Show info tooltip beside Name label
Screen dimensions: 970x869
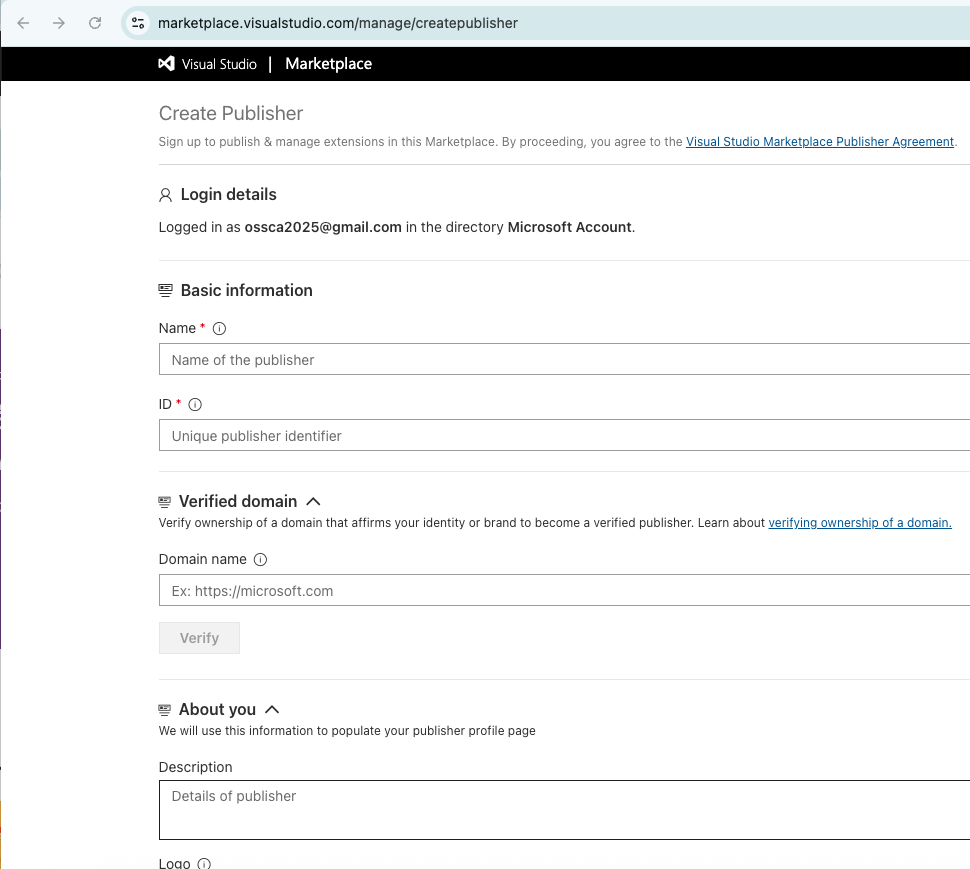pos(219,328)
